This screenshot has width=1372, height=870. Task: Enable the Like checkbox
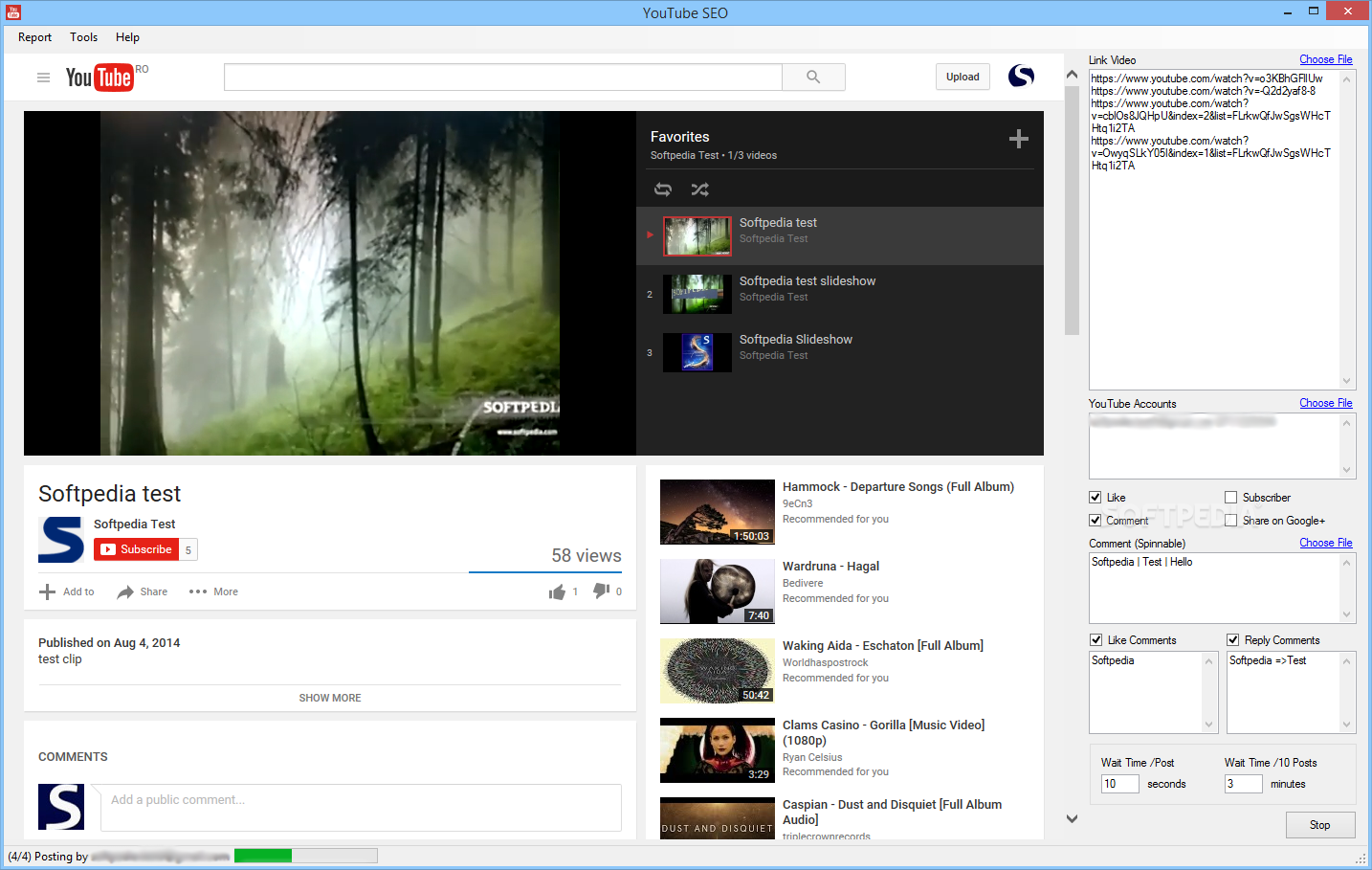pos(1095,498)
